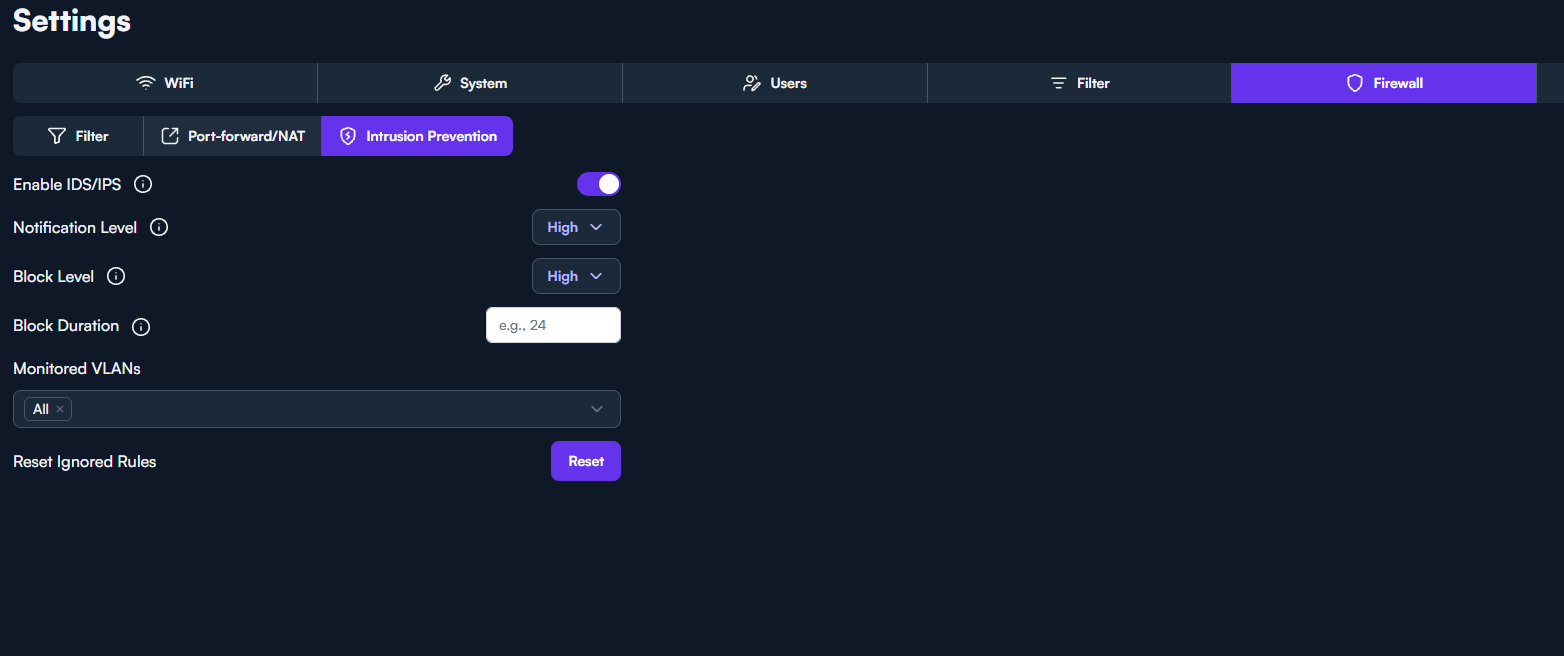This screenshot has height=656, width=1564.
Task: Expand the Monitored VLANs selector chevron
Action: [597, 409]
